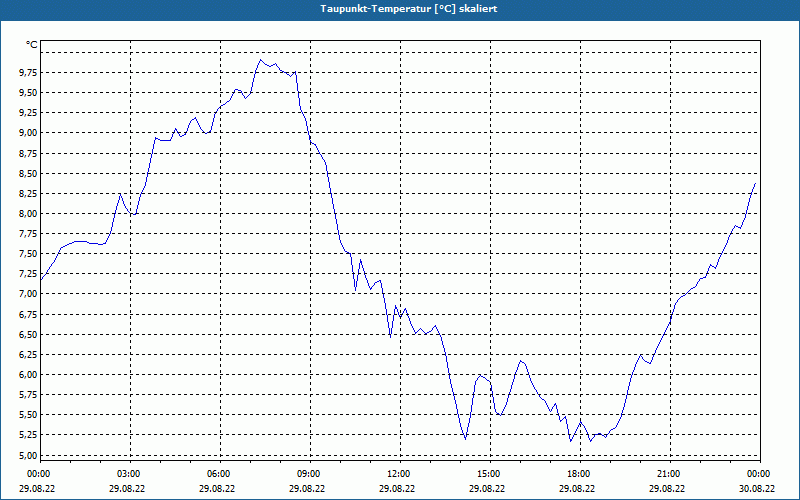
Task: Click the 9,50 y-axis value
Action: pyautogui.click(x=28, y=93)
